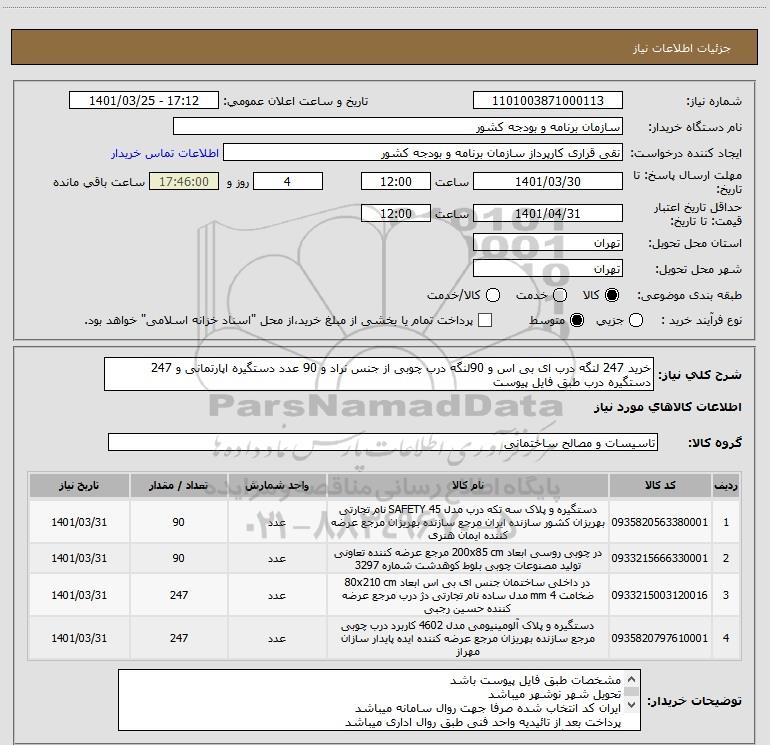Click the unit عدد in row 4
770x745 pixels.
[x=277, y=638]
